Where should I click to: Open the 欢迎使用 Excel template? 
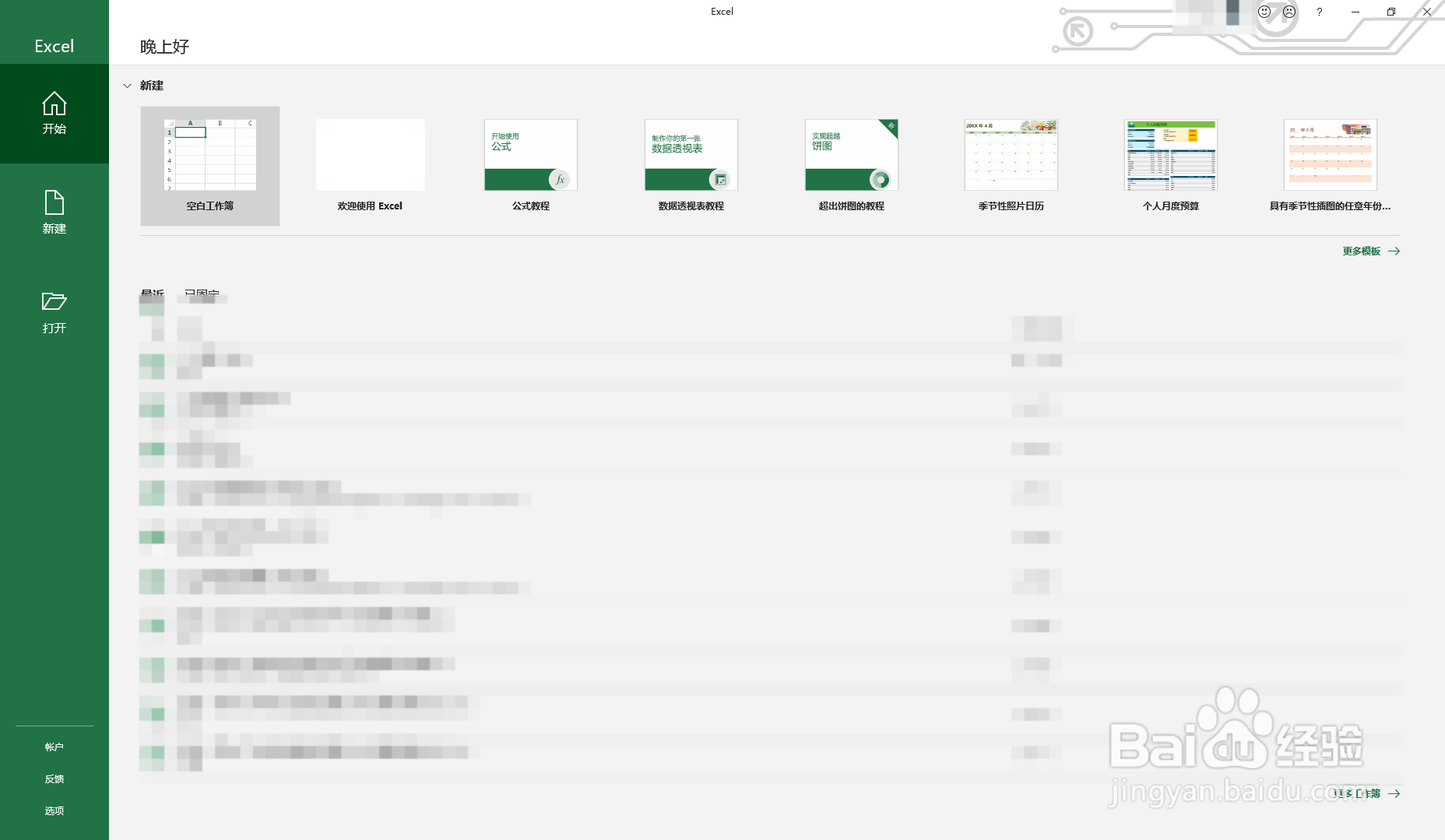(x=370, y=166)
